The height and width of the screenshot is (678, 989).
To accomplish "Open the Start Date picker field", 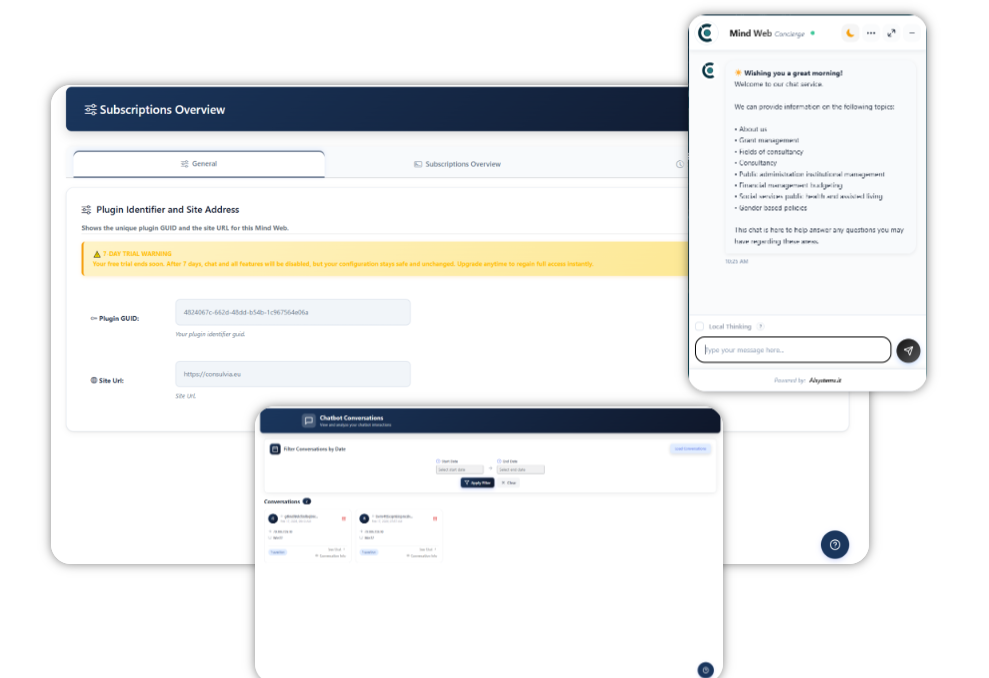I will (459, 469).
